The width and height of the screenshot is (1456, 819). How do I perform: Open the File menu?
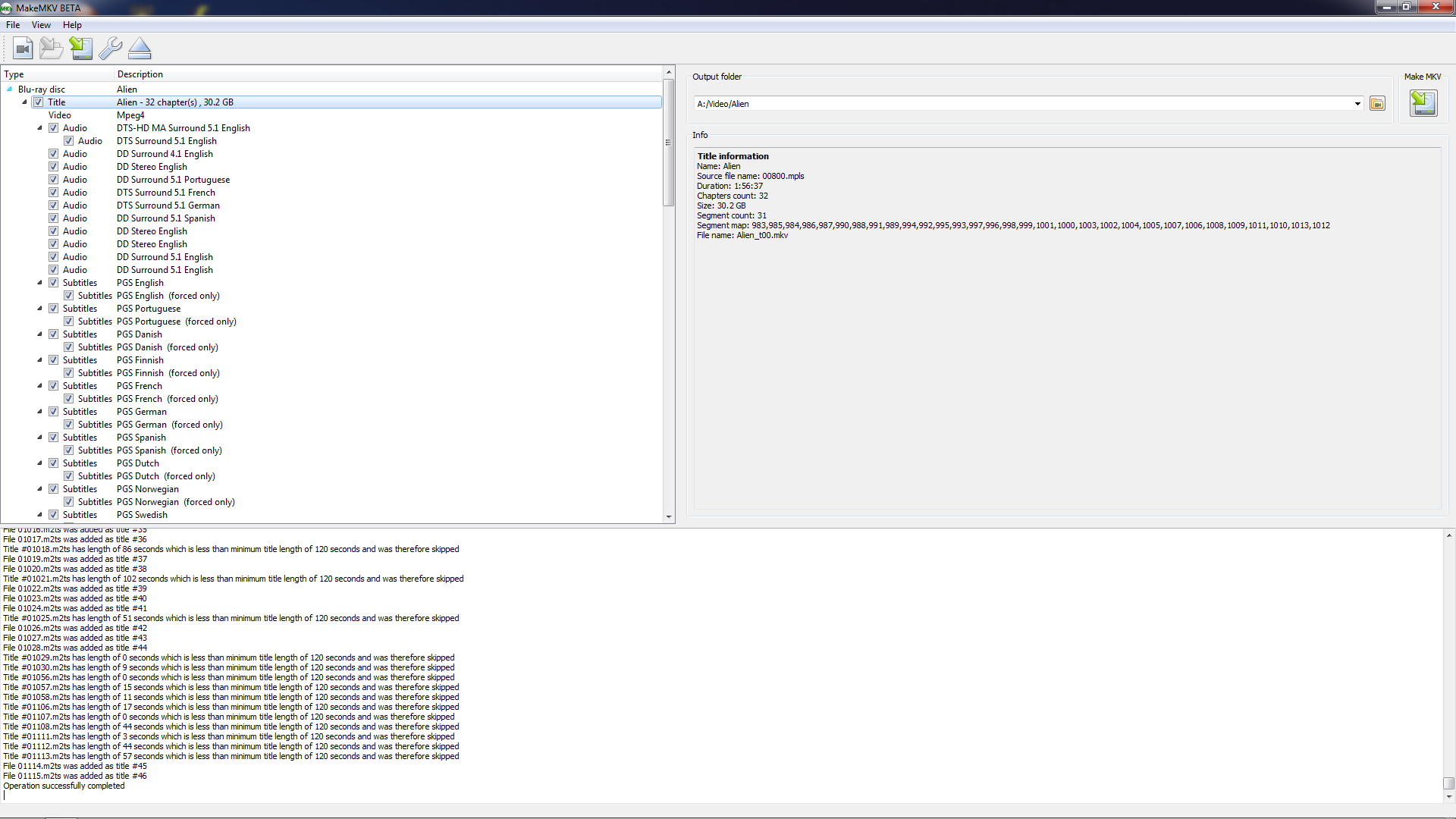pyautogui.click(x=13, y=25)
